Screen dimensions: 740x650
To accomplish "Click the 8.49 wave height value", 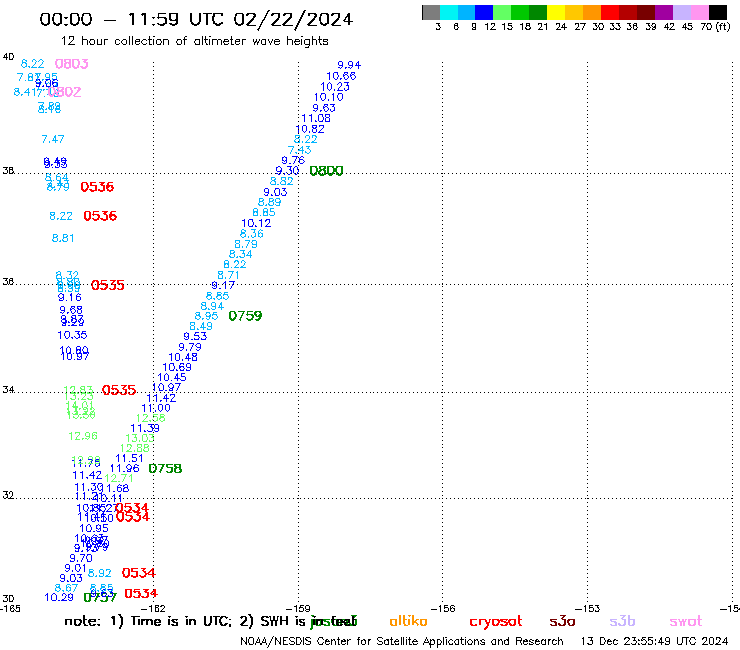I will [201, 327].
